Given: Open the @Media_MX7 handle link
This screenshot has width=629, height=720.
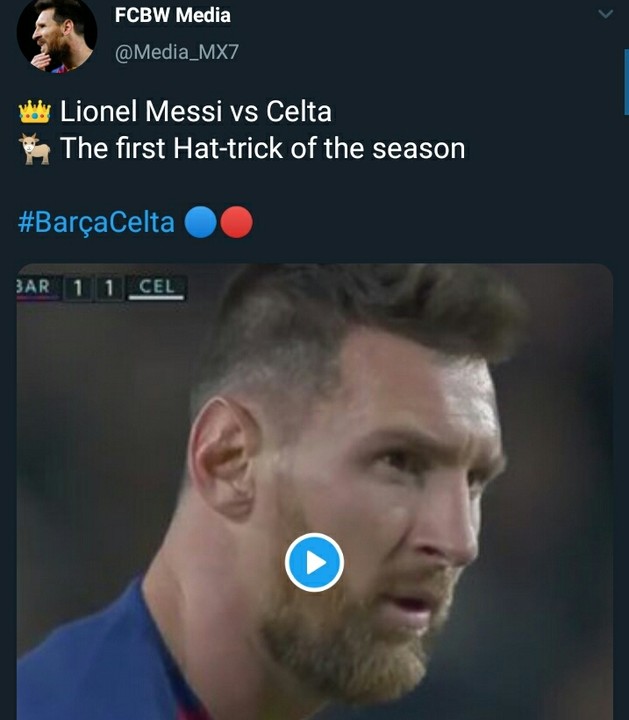Looking at the screenshot, I should point(177,52).
